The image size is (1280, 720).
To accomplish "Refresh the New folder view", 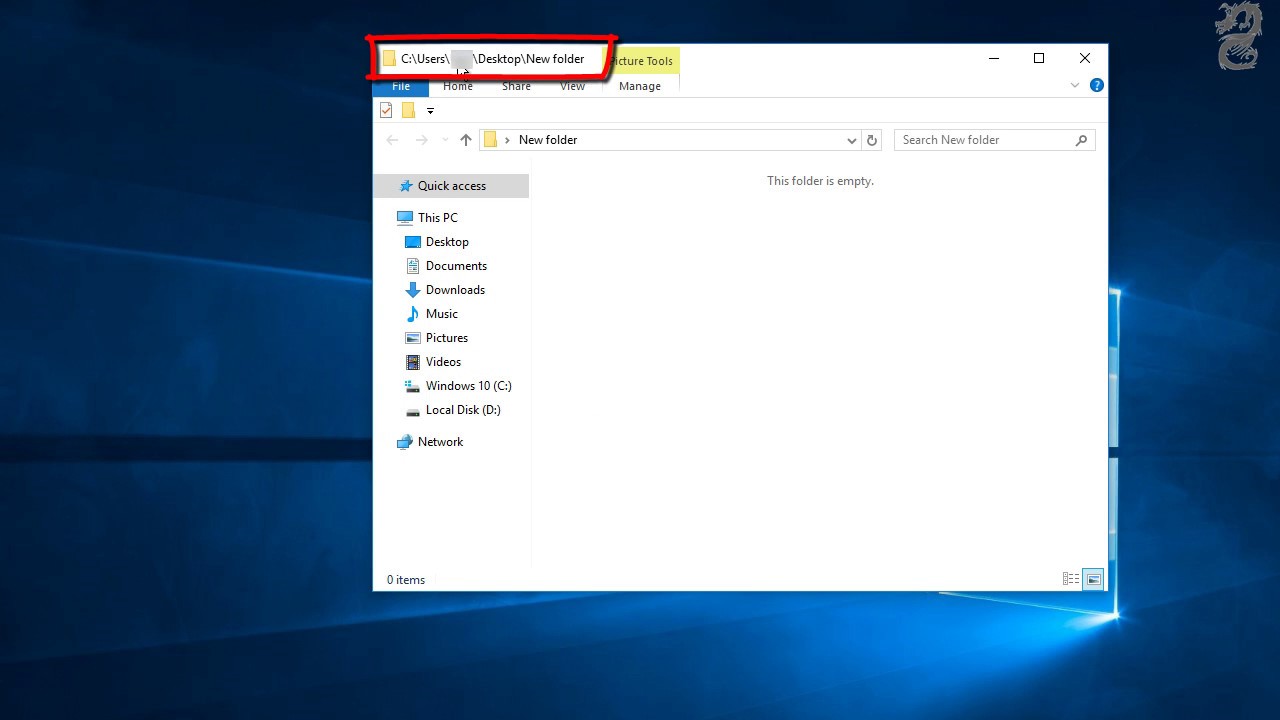I will [872, 140].
